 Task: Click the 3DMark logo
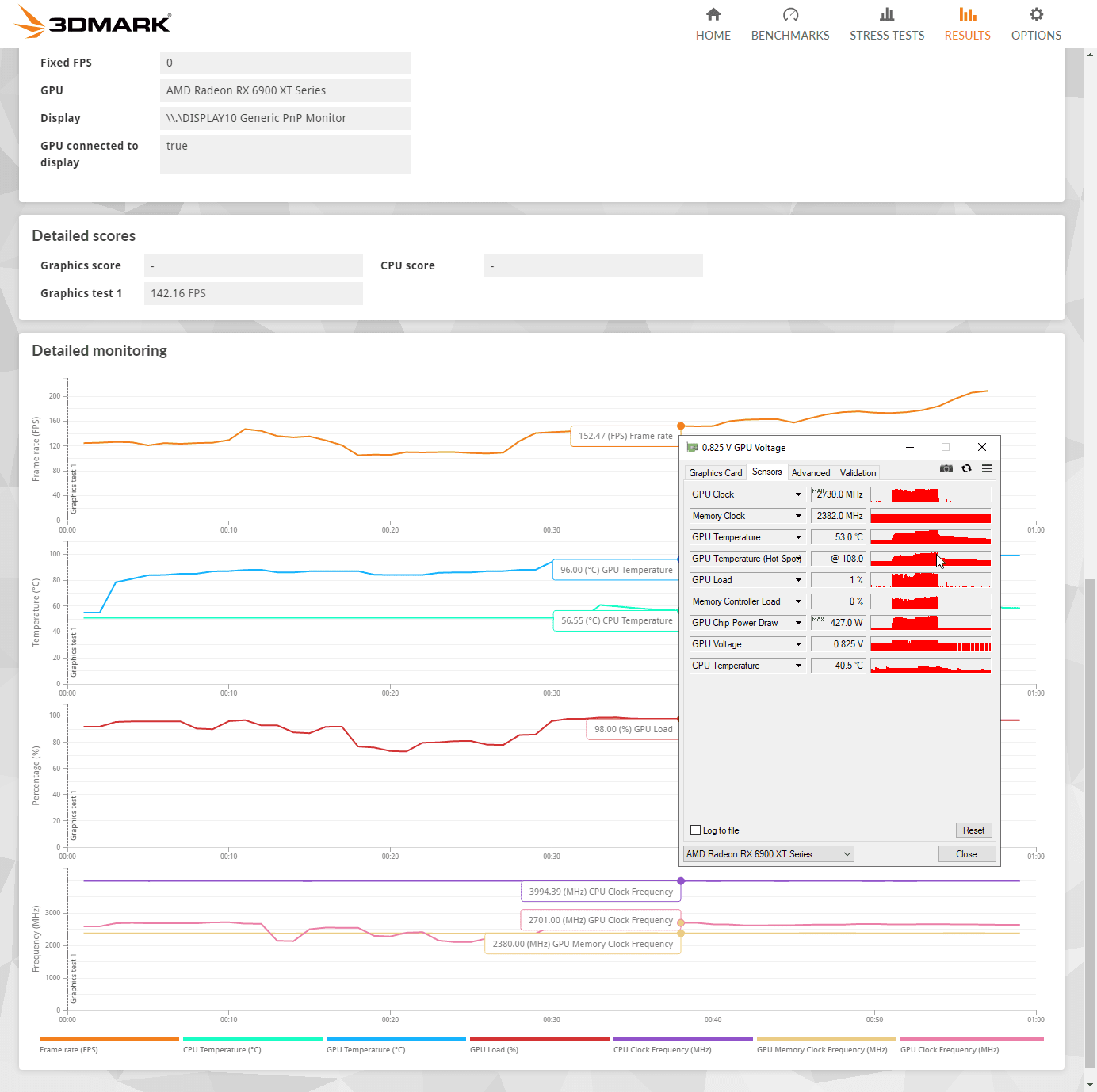pyautogui.click(x=93, y=21)
